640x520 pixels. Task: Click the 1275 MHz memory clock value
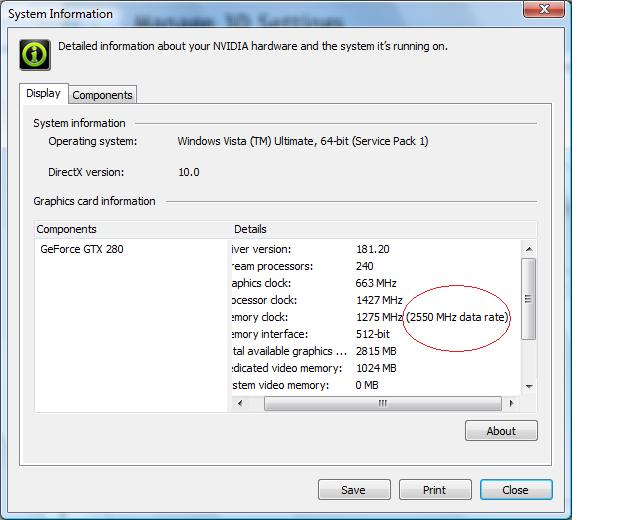379,317
